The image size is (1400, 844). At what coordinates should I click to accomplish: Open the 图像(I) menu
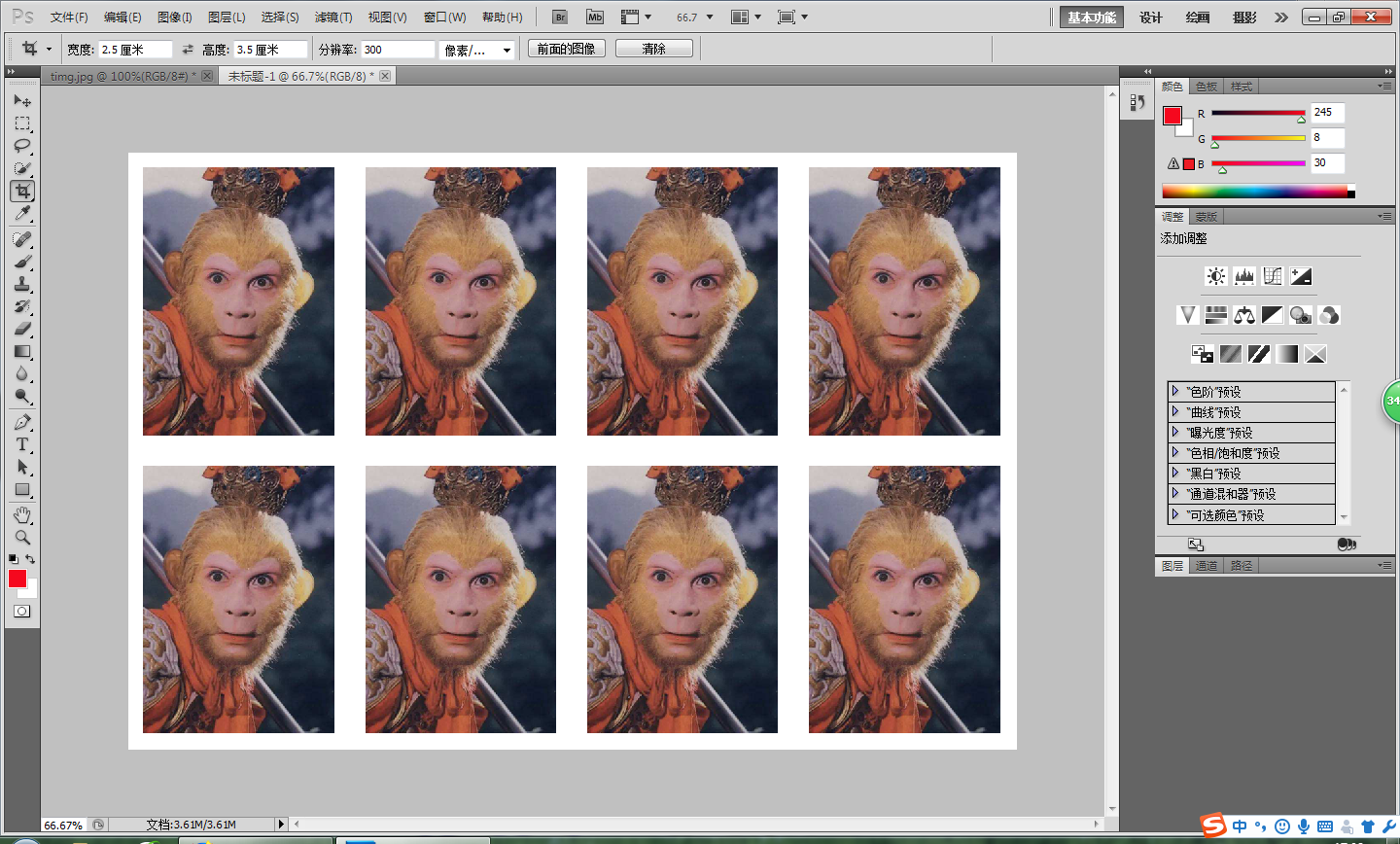click(175, 18)
